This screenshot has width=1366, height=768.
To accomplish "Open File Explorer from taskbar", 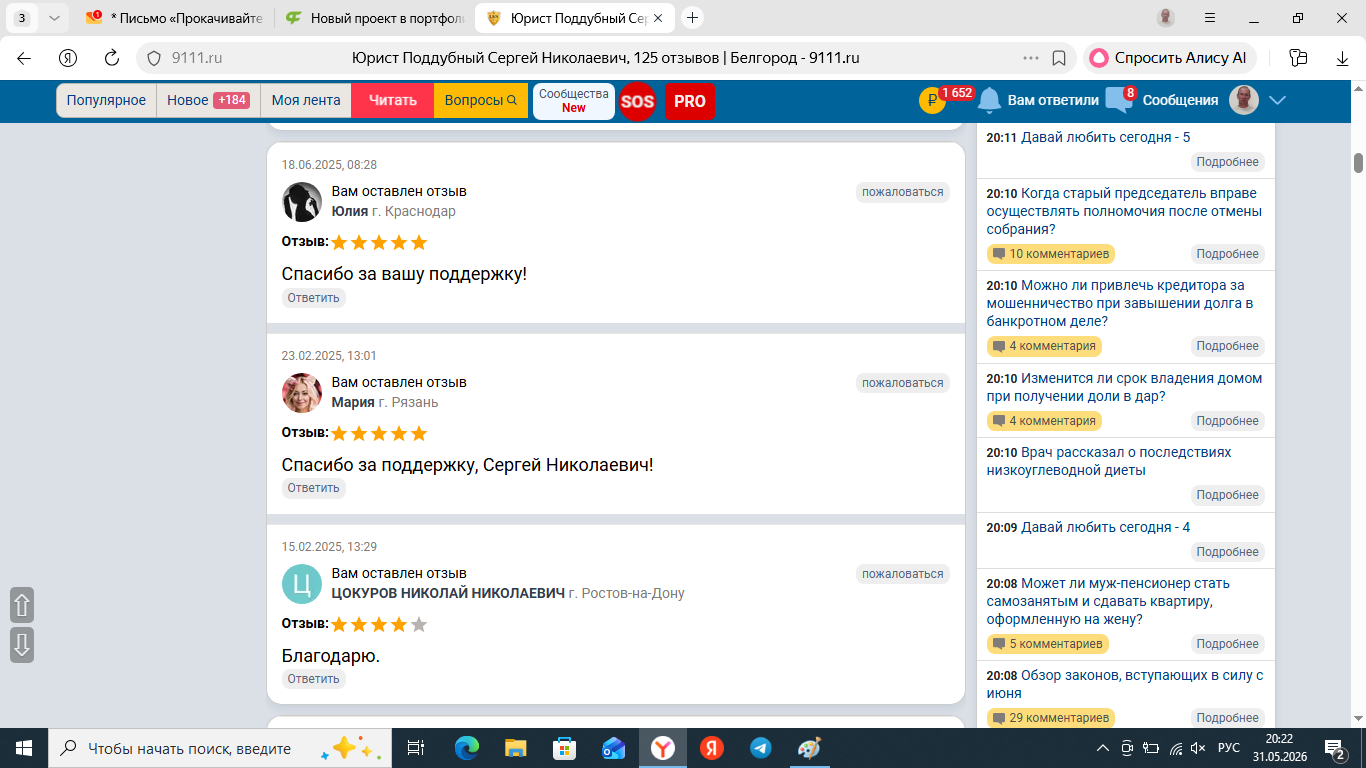I will pos(515,748).
